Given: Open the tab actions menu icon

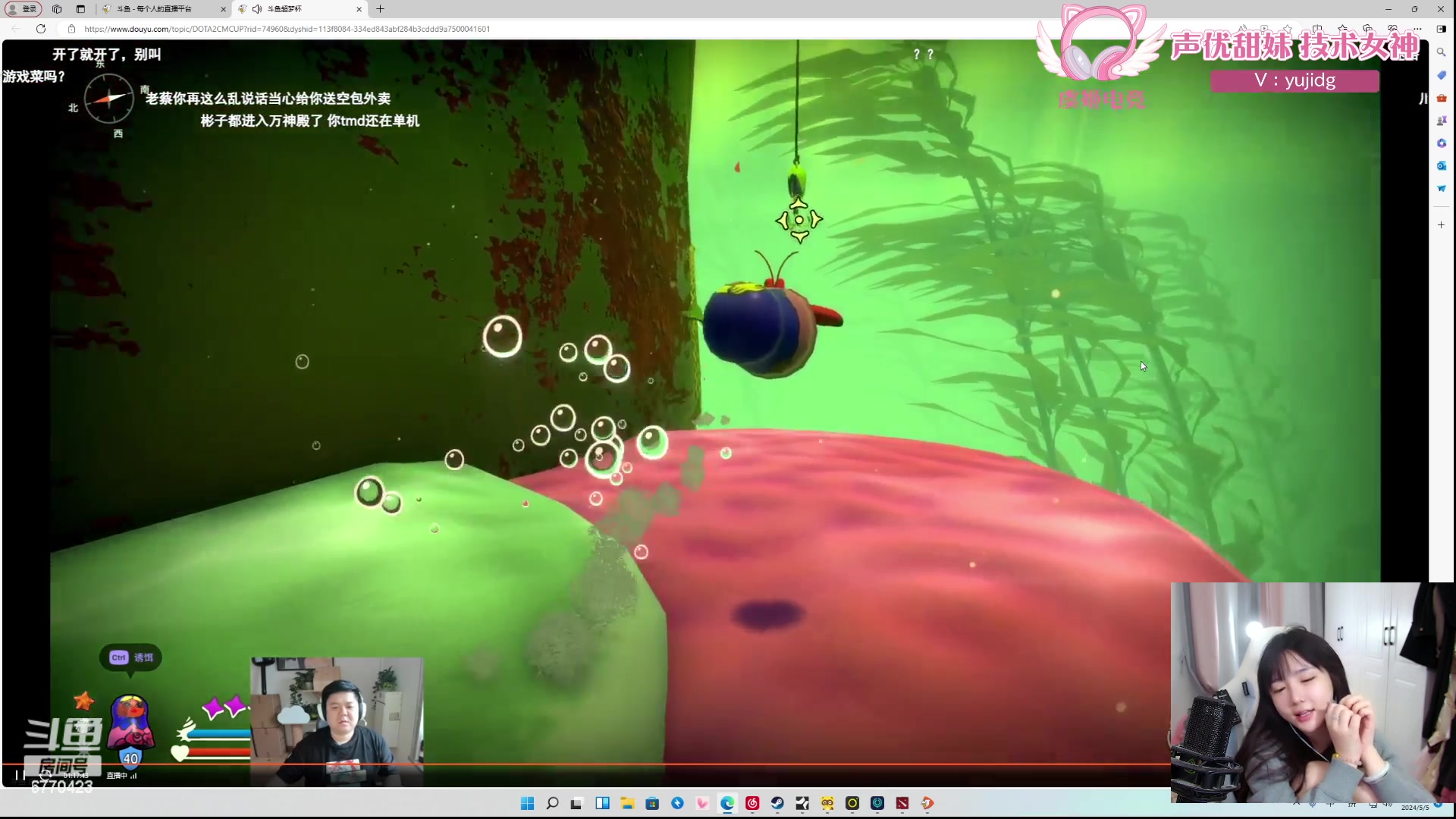Looking at the screenshot, I should coord(80,9).
